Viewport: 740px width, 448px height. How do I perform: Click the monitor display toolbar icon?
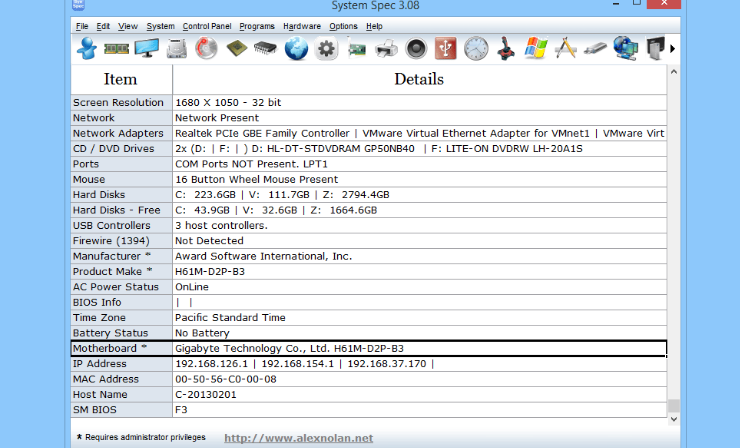[146, 48]
